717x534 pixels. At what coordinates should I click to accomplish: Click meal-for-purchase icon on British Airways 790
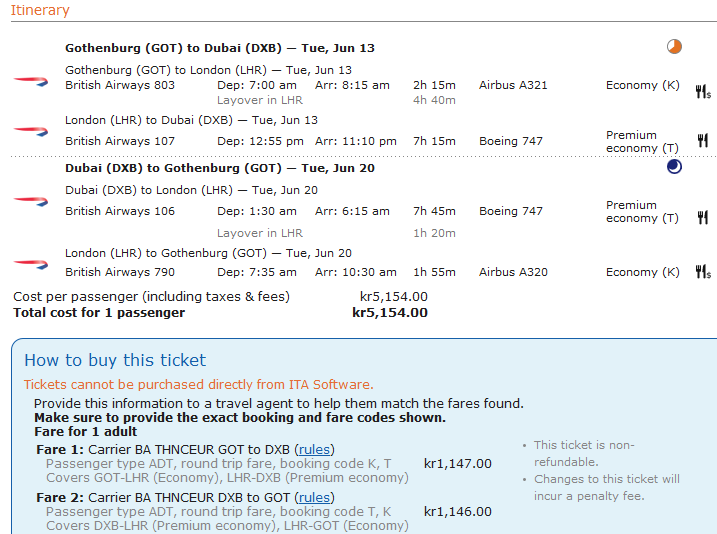(x=703, y=272)
